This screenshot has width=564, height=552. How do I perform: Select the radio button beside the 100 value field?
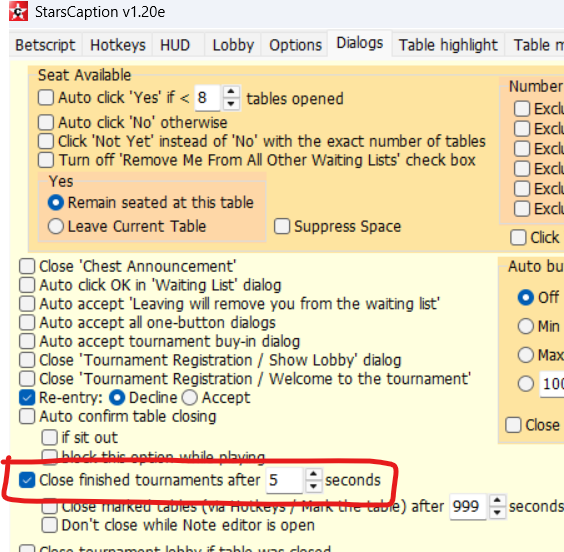[526, 384]
